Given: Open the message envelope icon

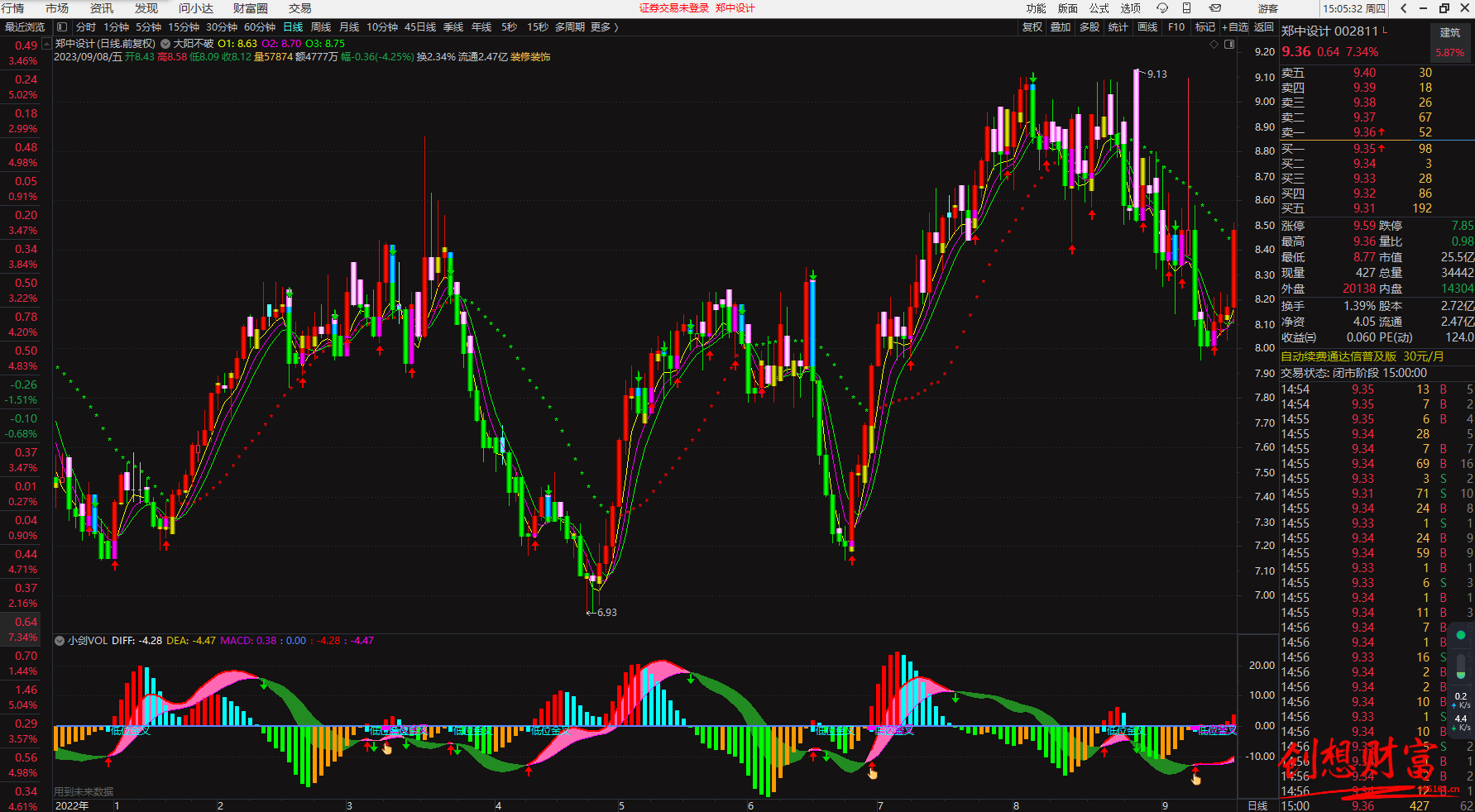Looking at the screenshot, I should pyautogui.click(x=1215, y=8).
